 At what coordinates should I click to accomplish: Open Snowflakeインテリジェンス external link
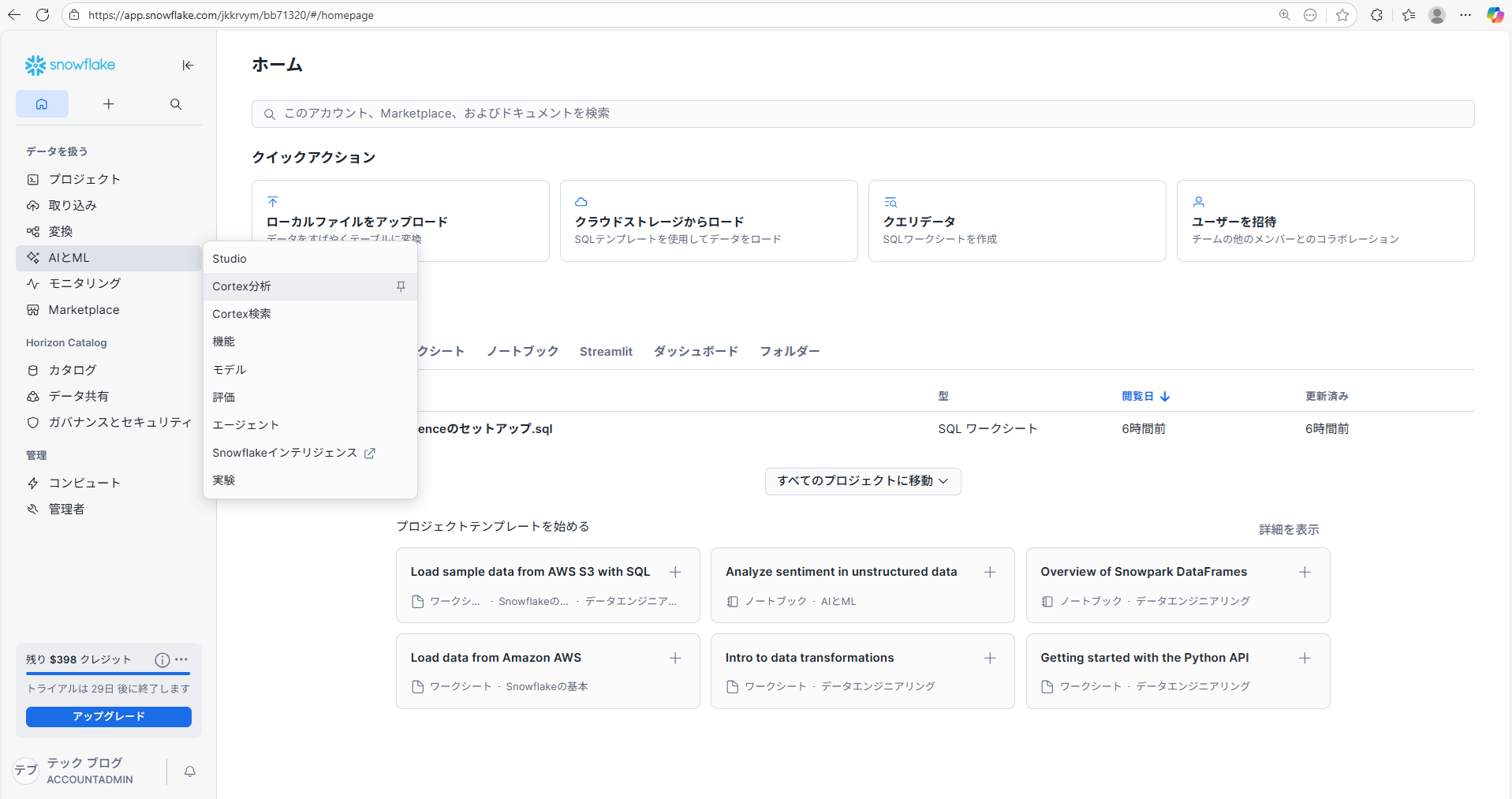click(310, 453)
